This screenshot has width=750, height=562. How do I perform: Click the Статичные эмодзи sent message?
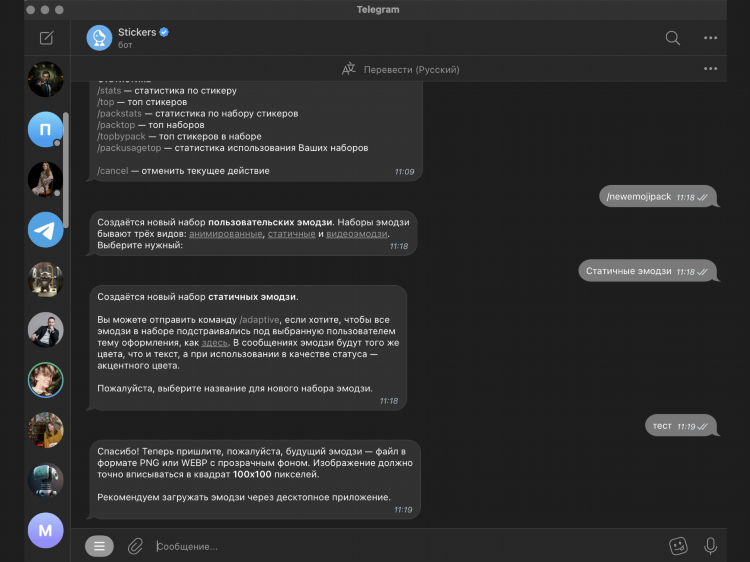tap(648, 271)
